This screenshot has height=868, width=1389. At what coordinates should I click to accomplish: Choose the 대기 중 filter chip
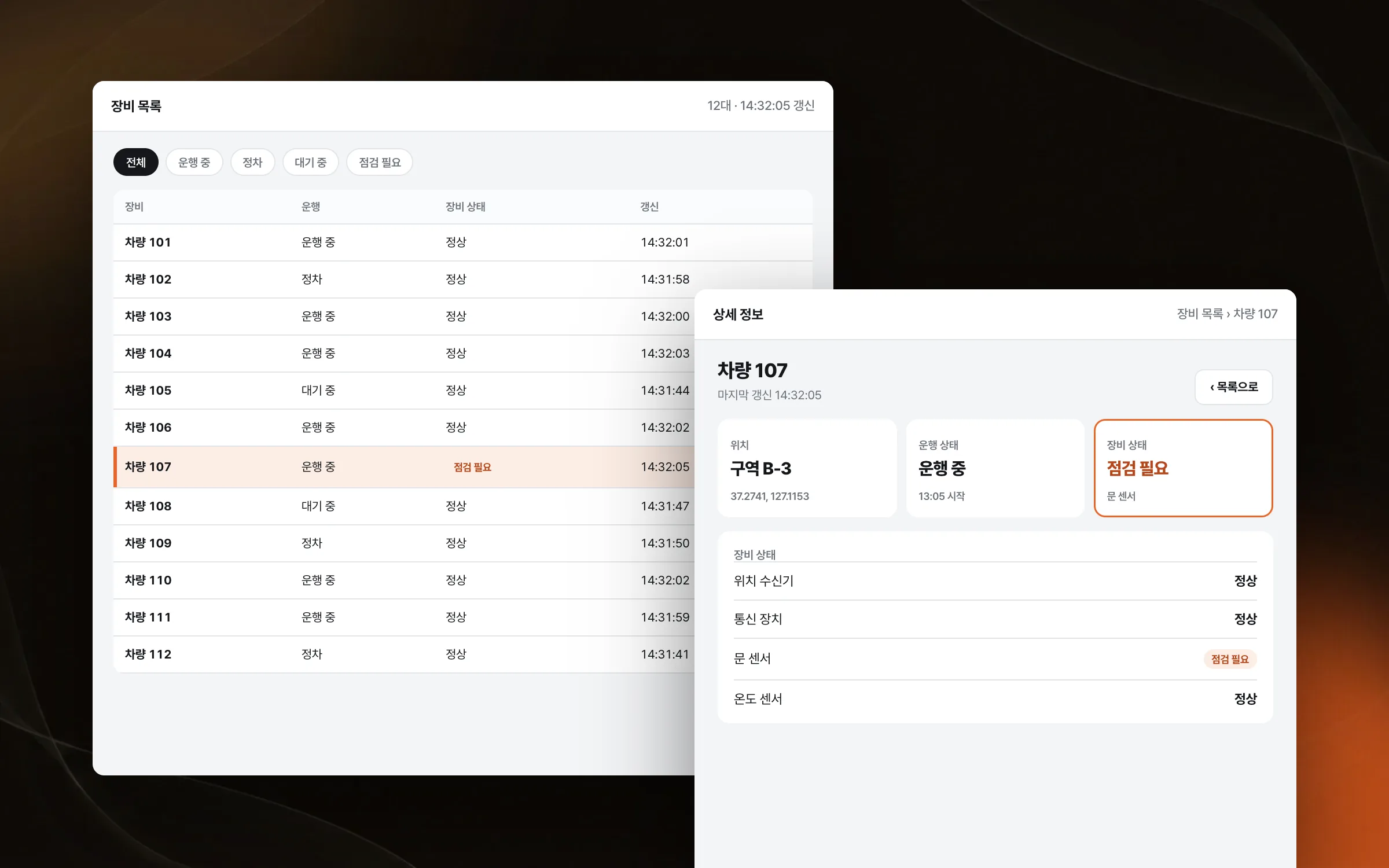[310, 162]
